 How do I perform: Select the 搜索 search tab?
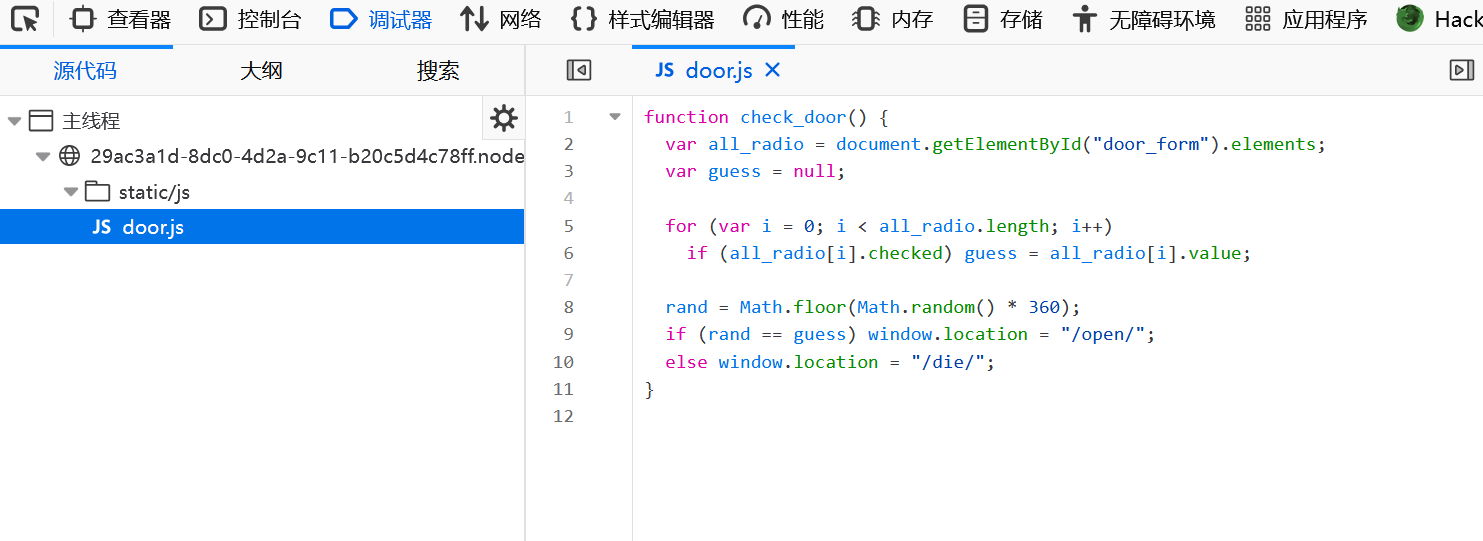pos(438,71)
